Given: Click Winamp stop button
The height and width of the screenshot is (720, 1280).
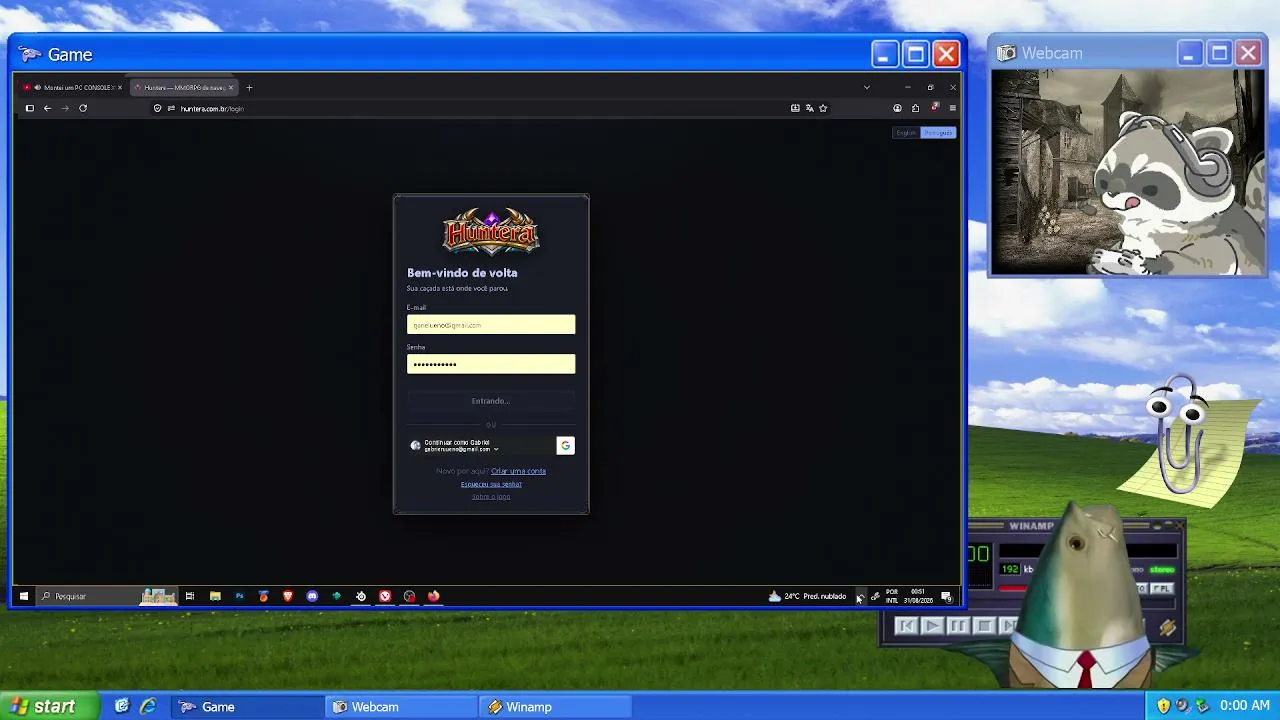Looking at the screenshot, I should (x=984, y=626).
